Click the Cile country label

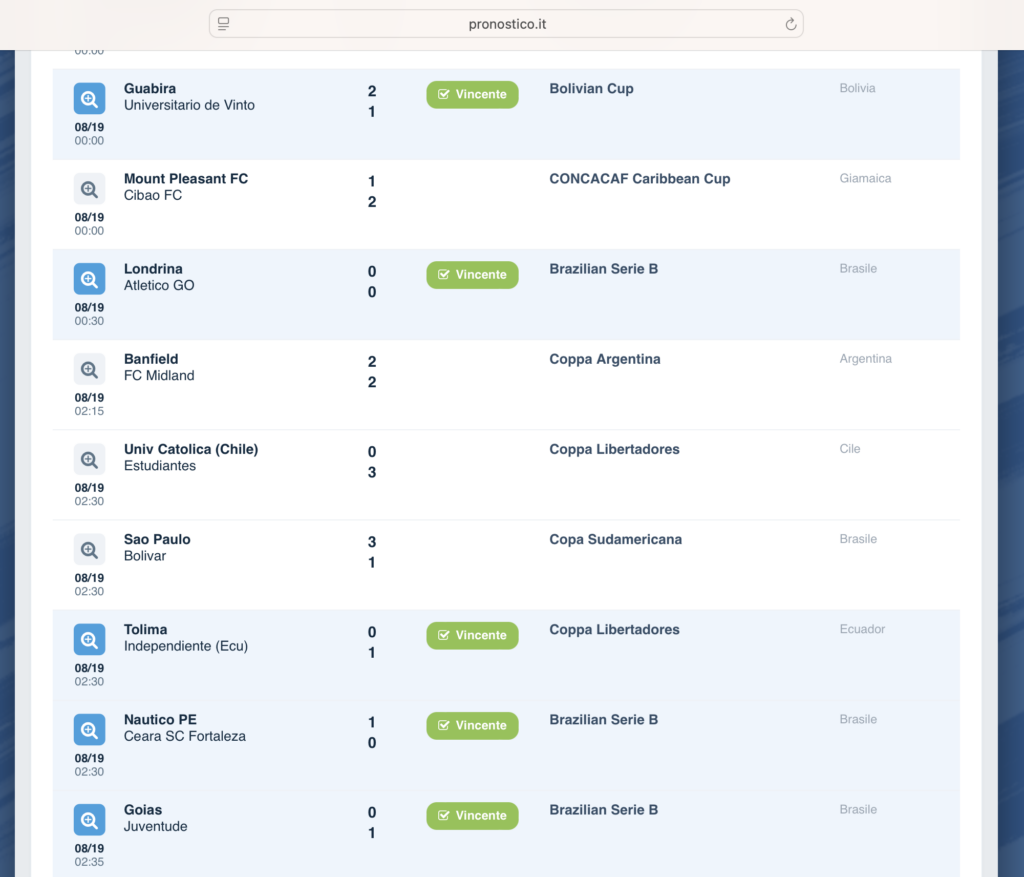pyautogui.click(x=850, y=449)
